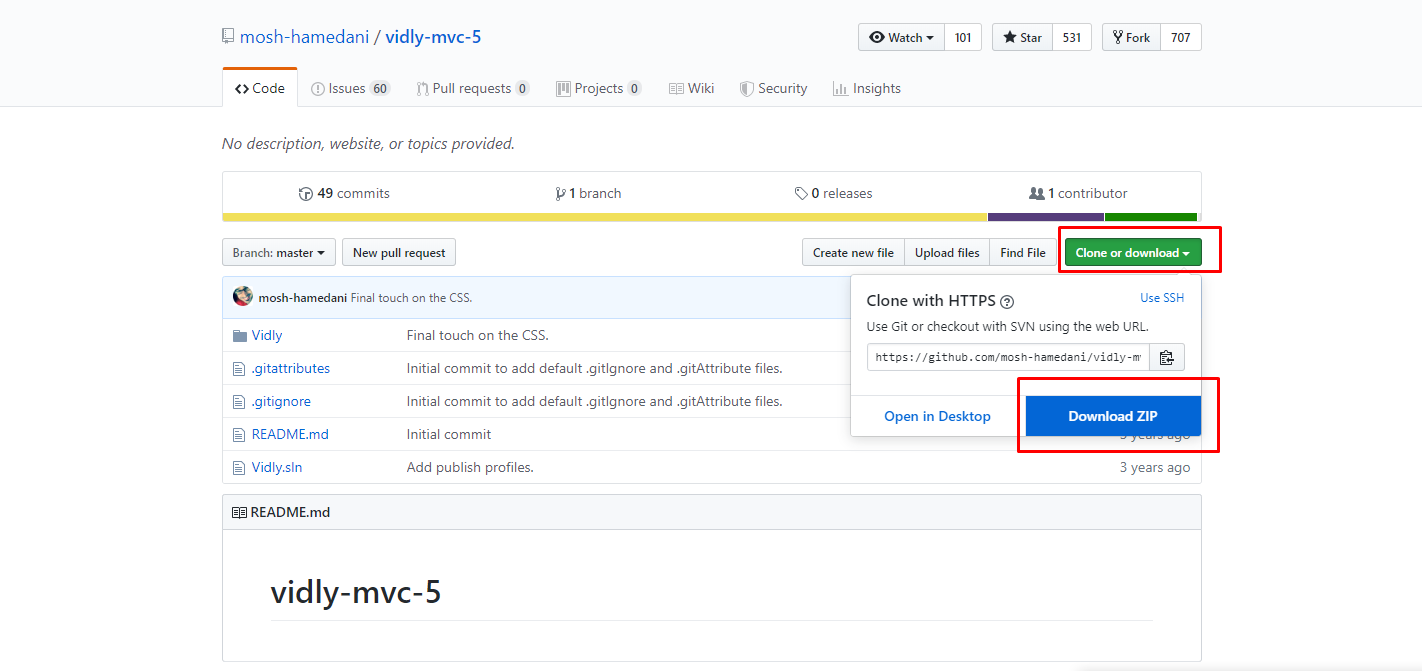Click the Vidly folder icon
Screen dimensions: 1422x671
[239, 336]
